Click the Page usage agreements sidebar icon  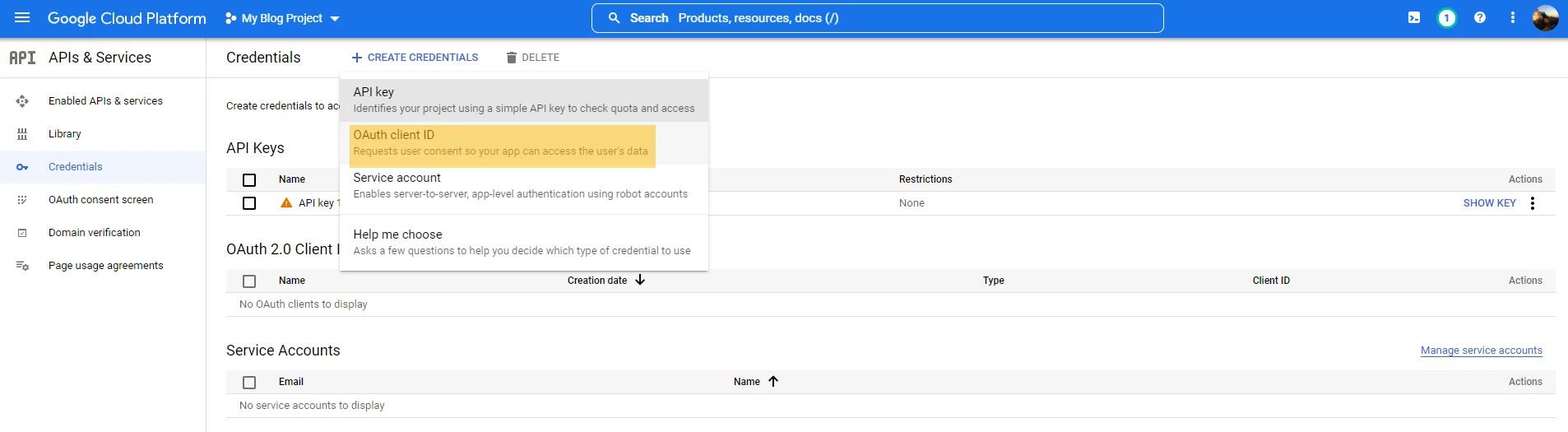[x=22, y=266]
